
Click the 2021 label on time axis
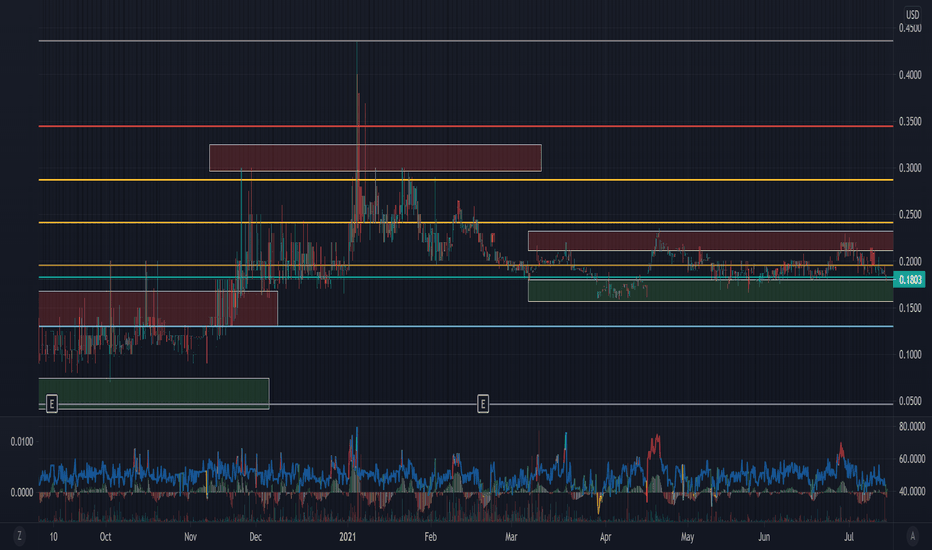(347, 537)
